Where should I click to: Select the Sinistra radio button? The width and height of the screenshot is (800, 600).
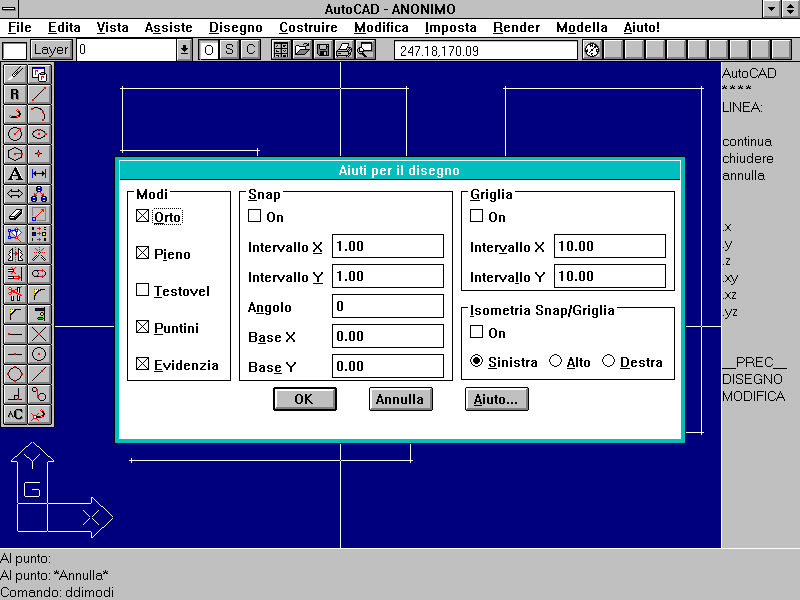[x=477, y=361]
